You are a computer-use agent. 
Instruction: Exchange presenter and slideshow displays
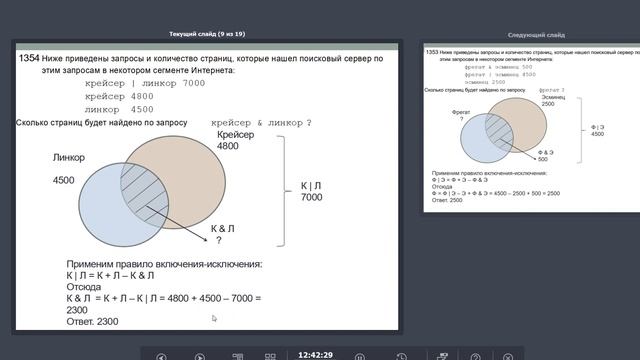pos(442,357)
